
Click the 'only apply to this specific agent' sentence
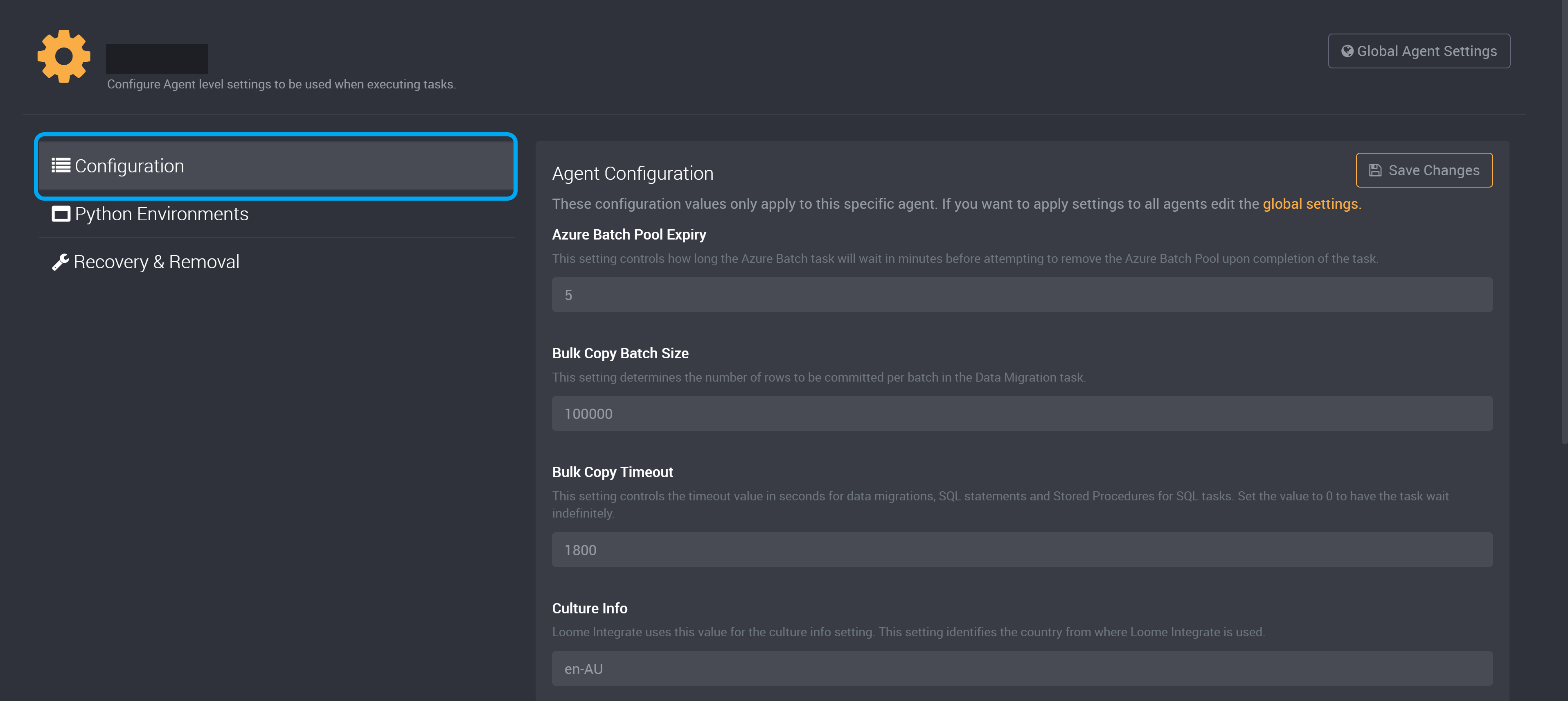[956, 204]
